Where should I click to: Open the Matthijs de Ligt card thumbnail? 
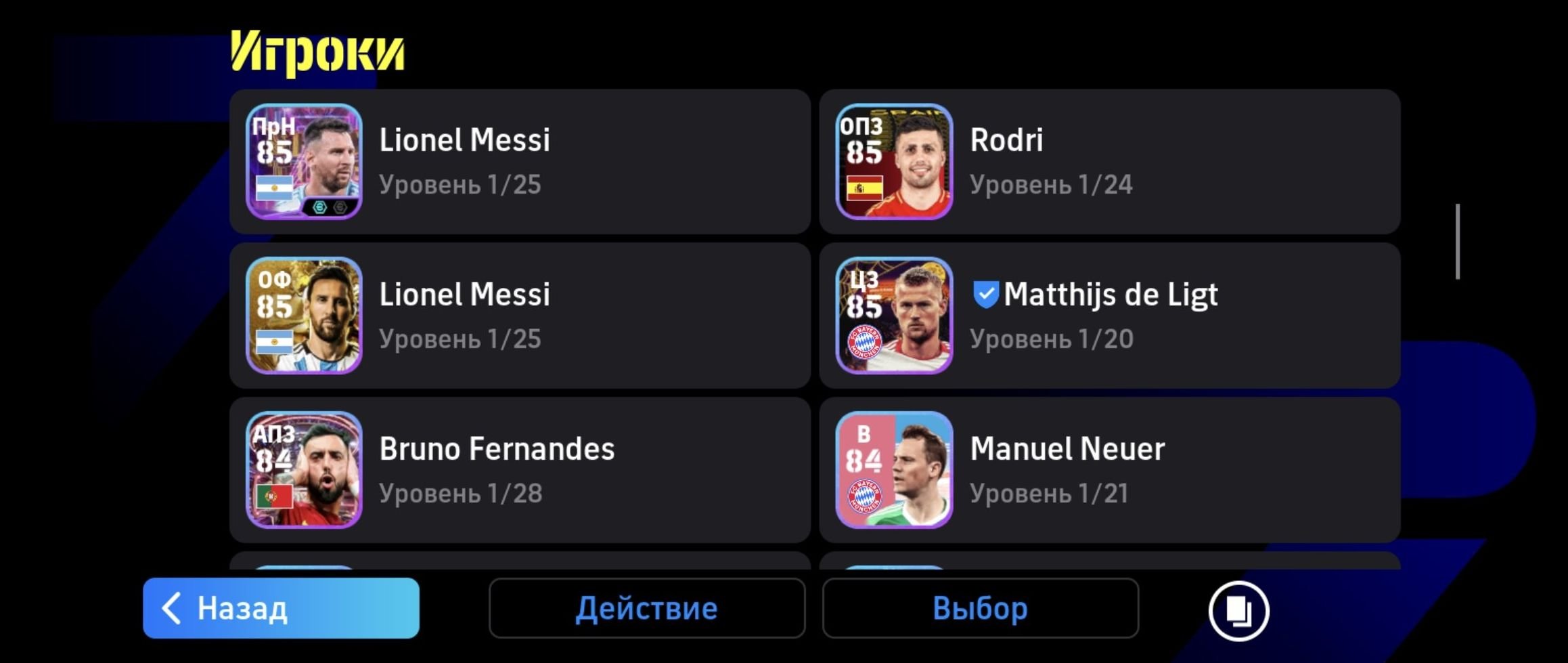(x=894, y=316)
